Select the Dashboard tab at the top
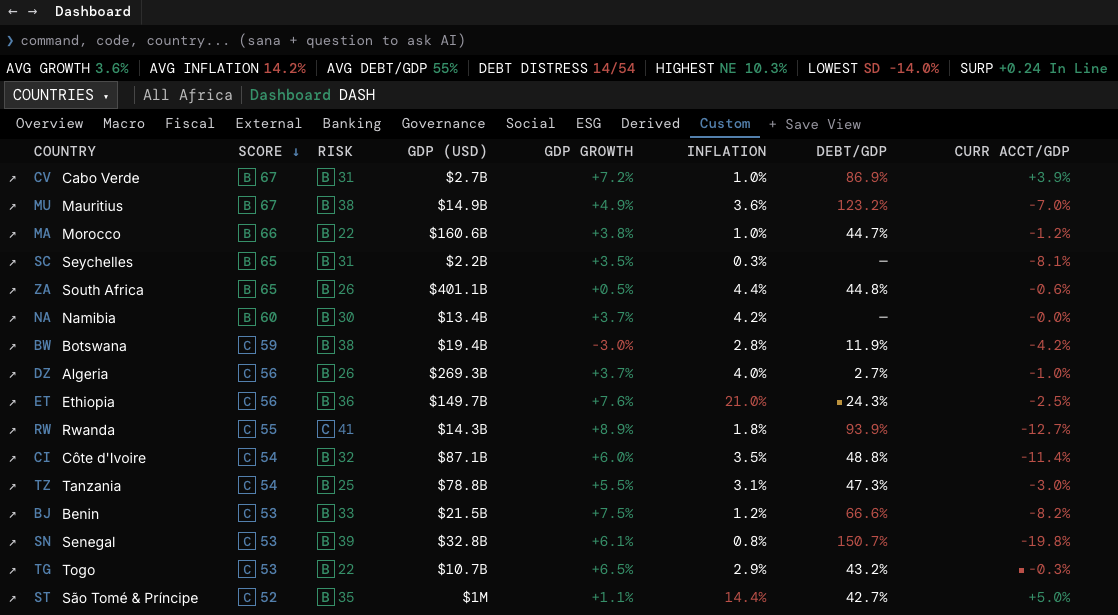Image resolution: width=1118 pixels, height=615 pixels. coord(92,11)
